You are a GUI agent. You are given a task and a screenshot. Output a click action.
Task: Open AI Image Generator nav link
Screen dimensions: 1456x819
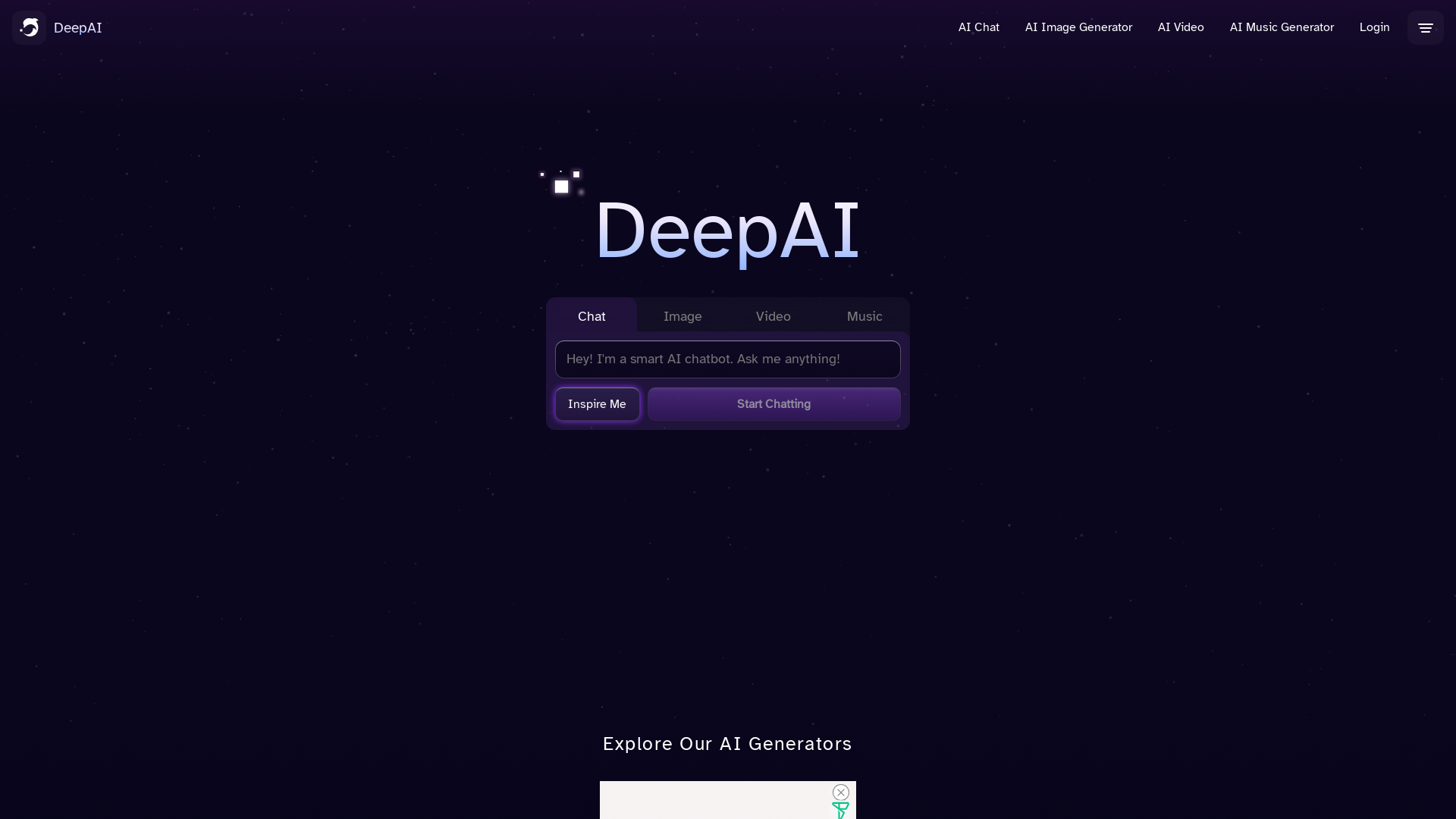pos(1078,27)
